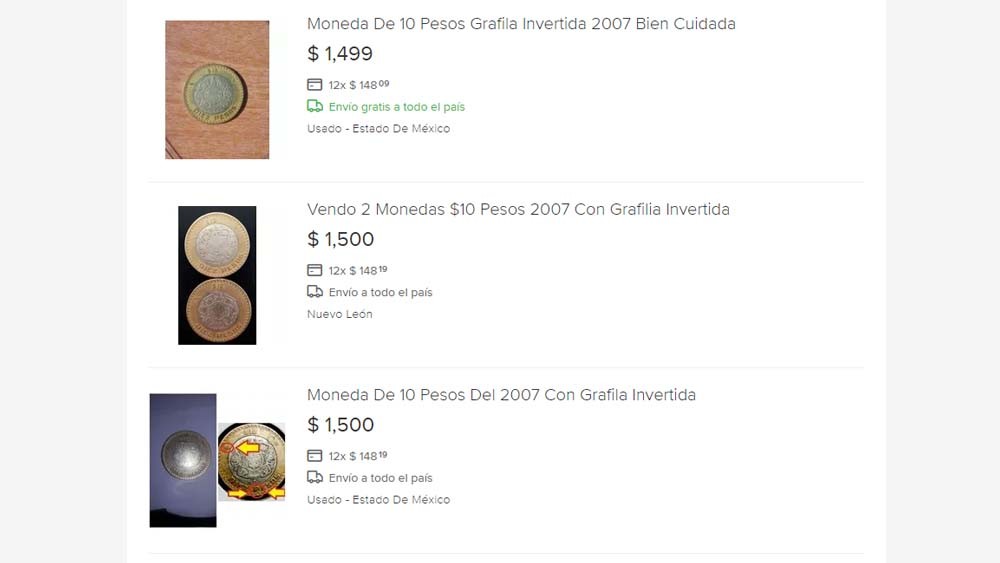Open the listing 'Moneda De 10 Pesos Grafila Invertida 2007 Bien Cuidada'
This screenshot has width=1000, height=563.
(x=521, y=24)
